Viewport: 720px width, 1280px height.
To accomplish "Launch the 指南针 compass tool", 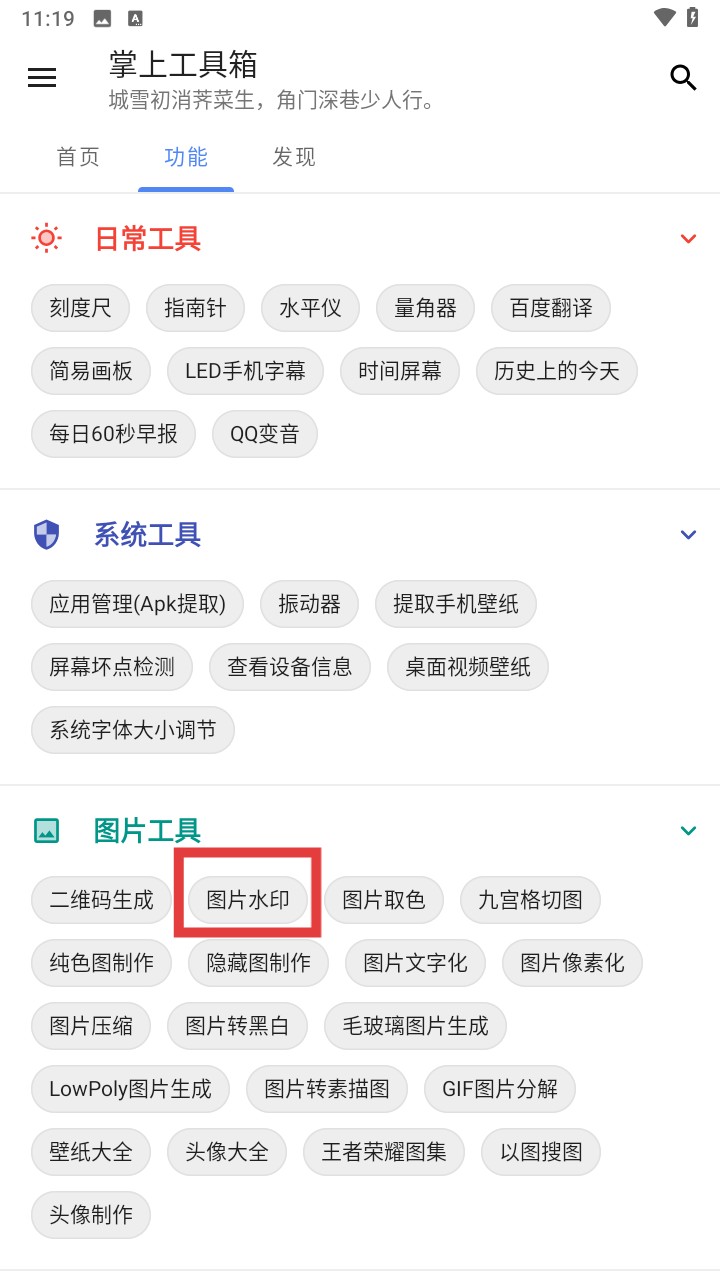I will click(195, 308).
